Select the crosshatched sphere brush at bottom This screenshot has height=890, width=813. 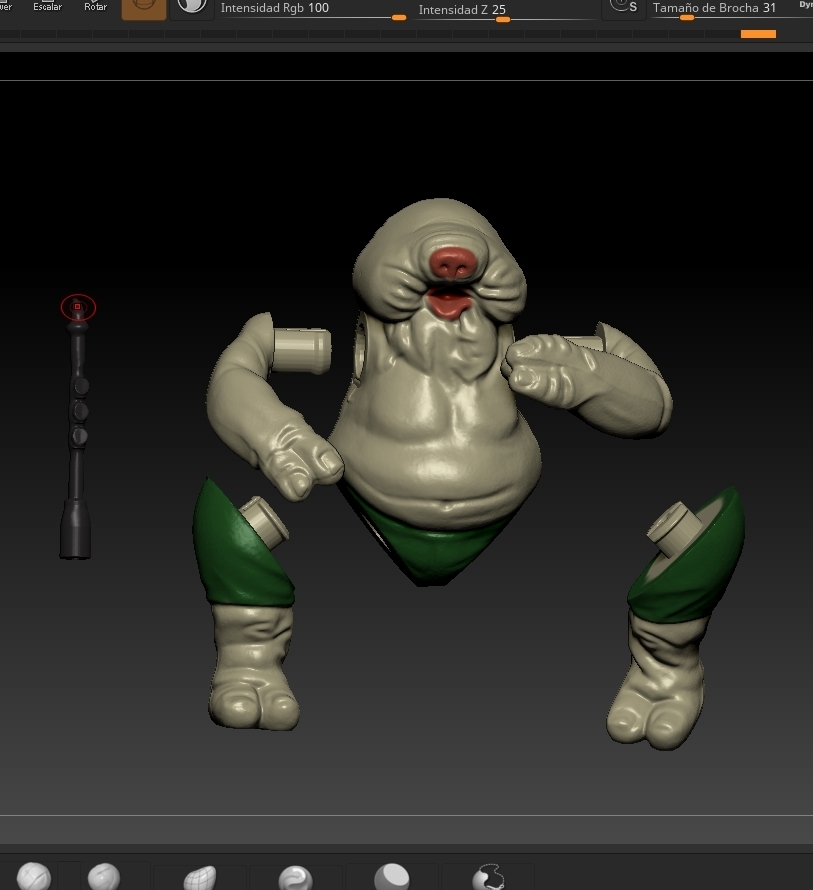click(34, 876)
